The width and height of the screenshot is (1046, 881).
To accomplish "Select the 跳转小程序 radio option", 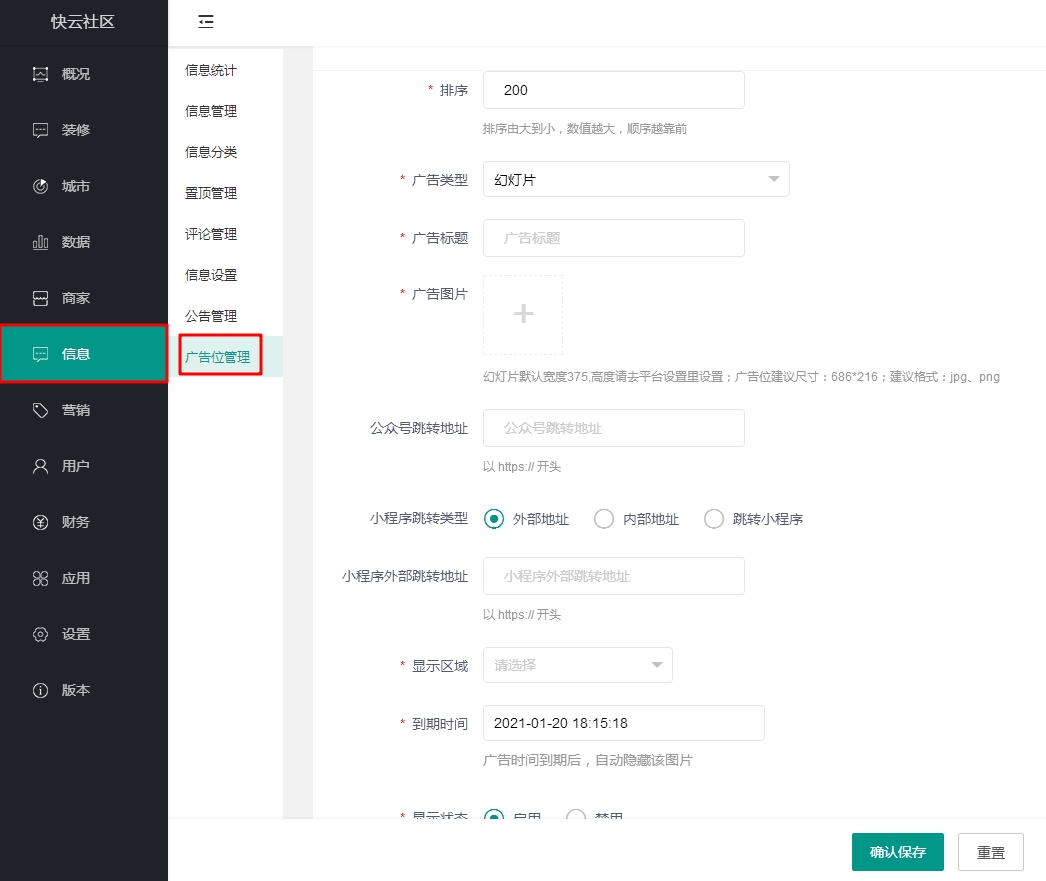I will coord(714,519).
